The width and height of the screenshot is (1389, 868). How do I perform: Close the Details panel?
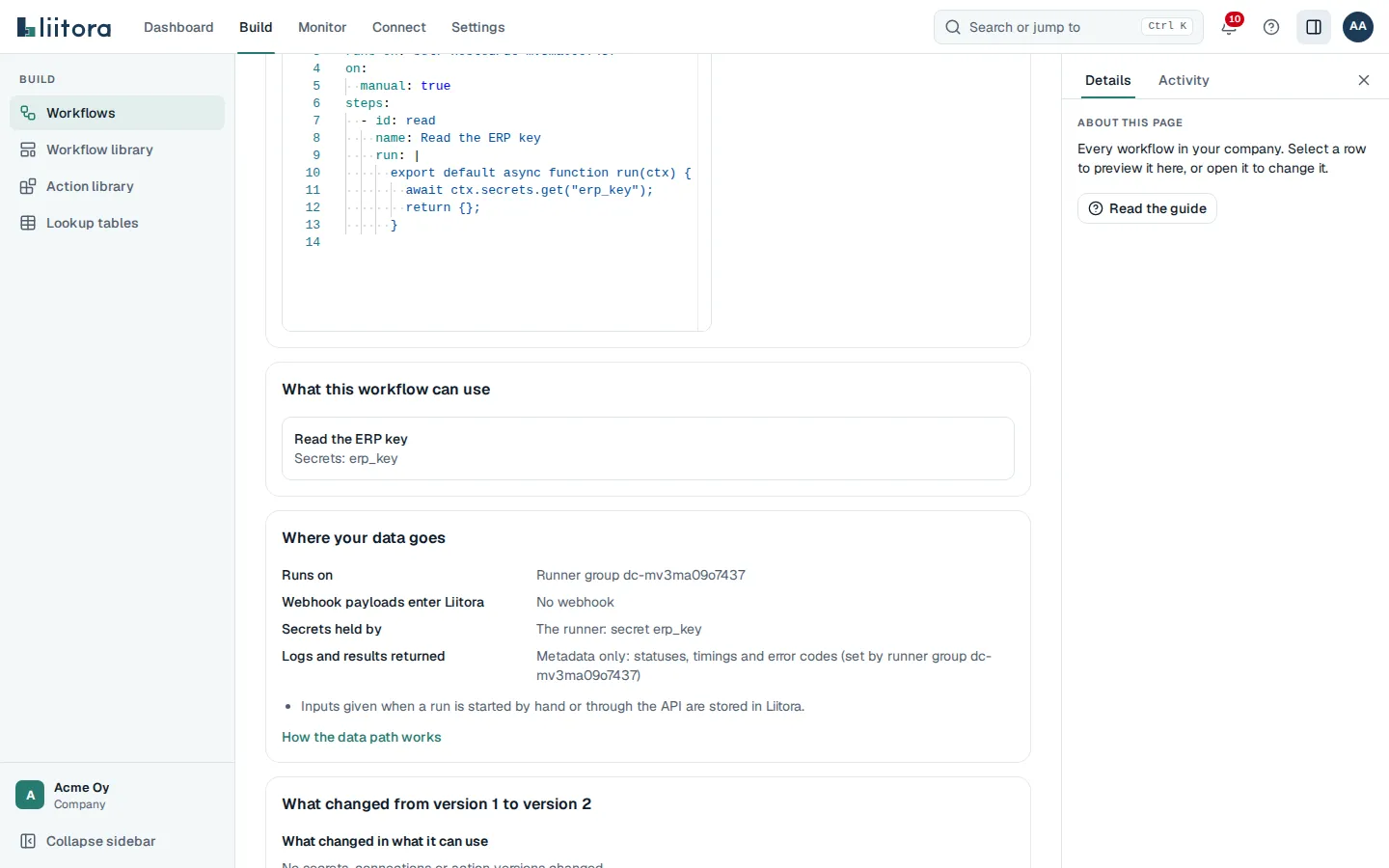[1364, 80]
